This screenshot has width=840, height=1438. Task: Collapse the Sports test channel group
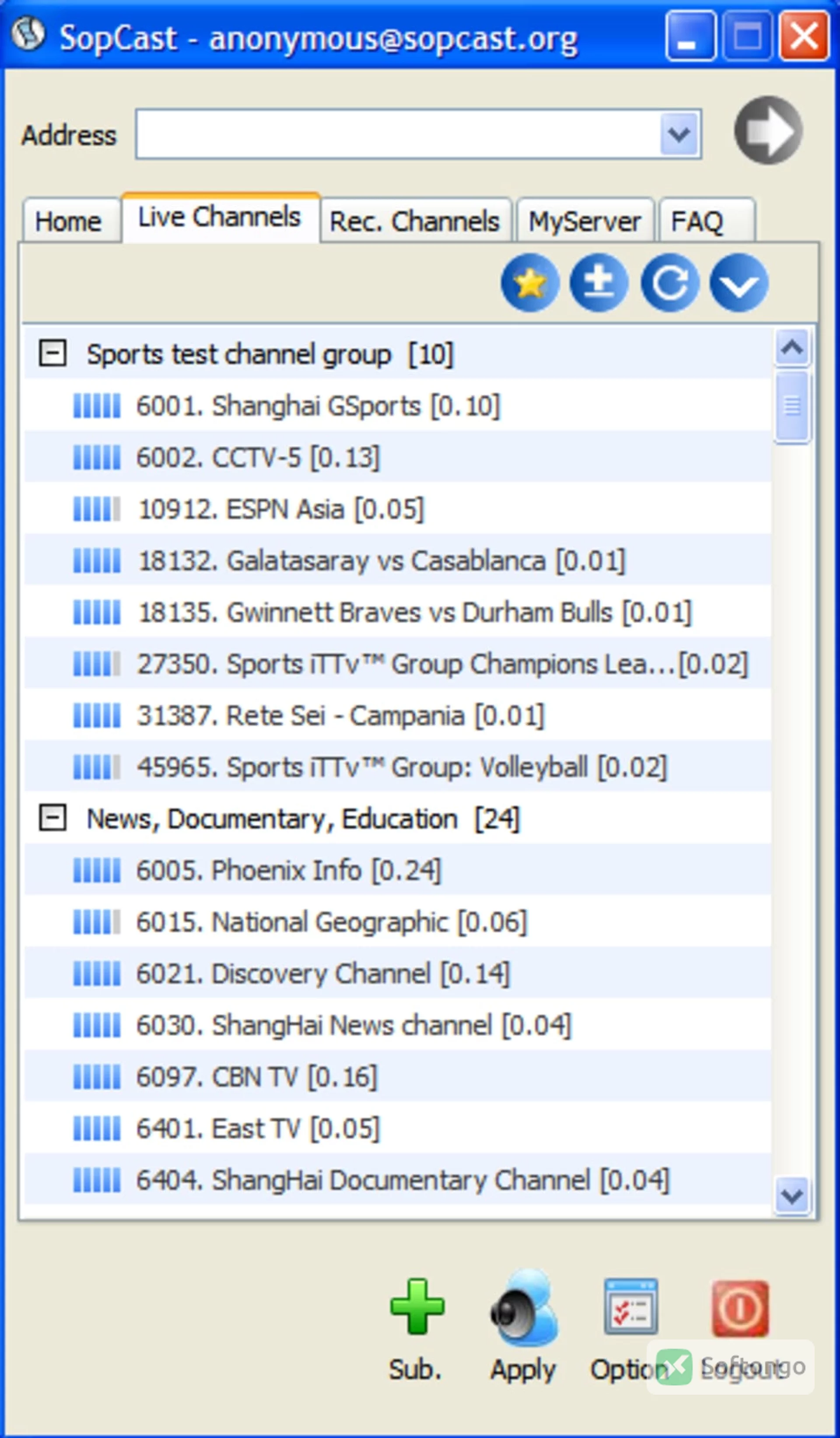coord(52,353)
